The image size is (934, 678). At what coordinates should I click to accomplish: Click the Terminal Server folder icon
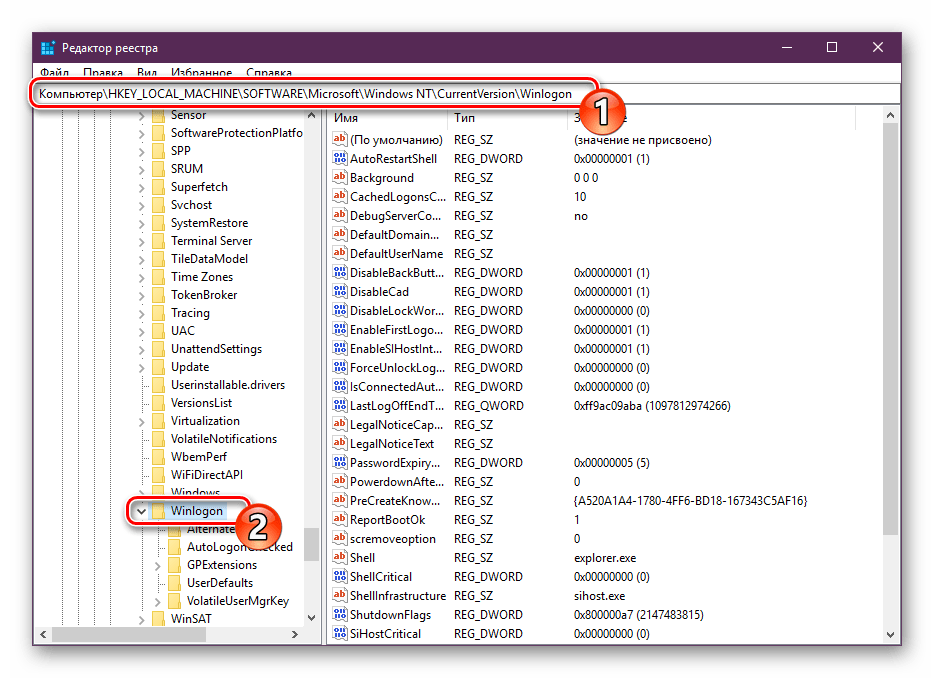click(158, 241)
